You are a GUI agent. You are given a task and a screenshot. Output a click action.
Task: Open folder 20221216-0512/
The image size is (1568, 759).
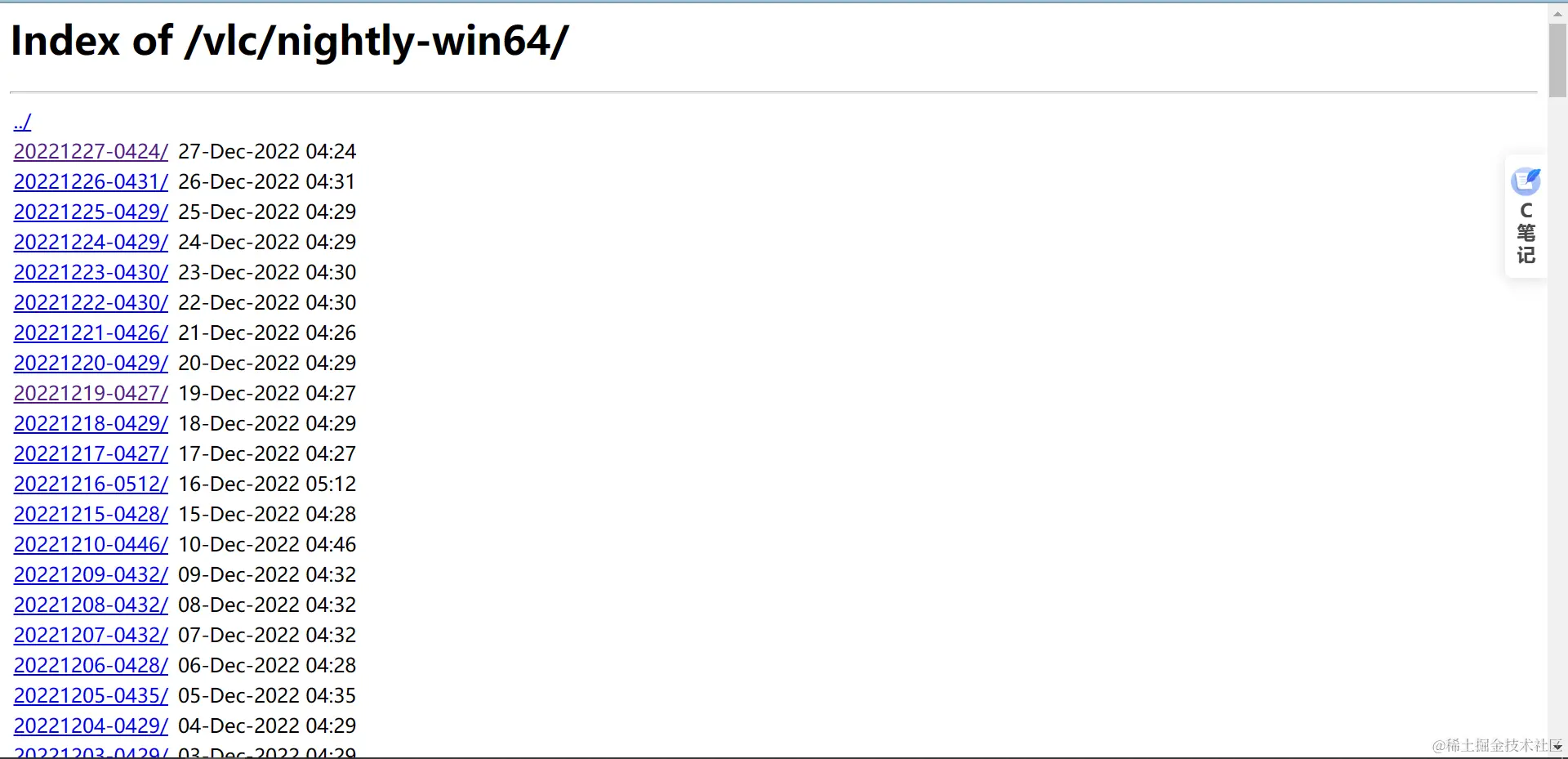point(91,484)
